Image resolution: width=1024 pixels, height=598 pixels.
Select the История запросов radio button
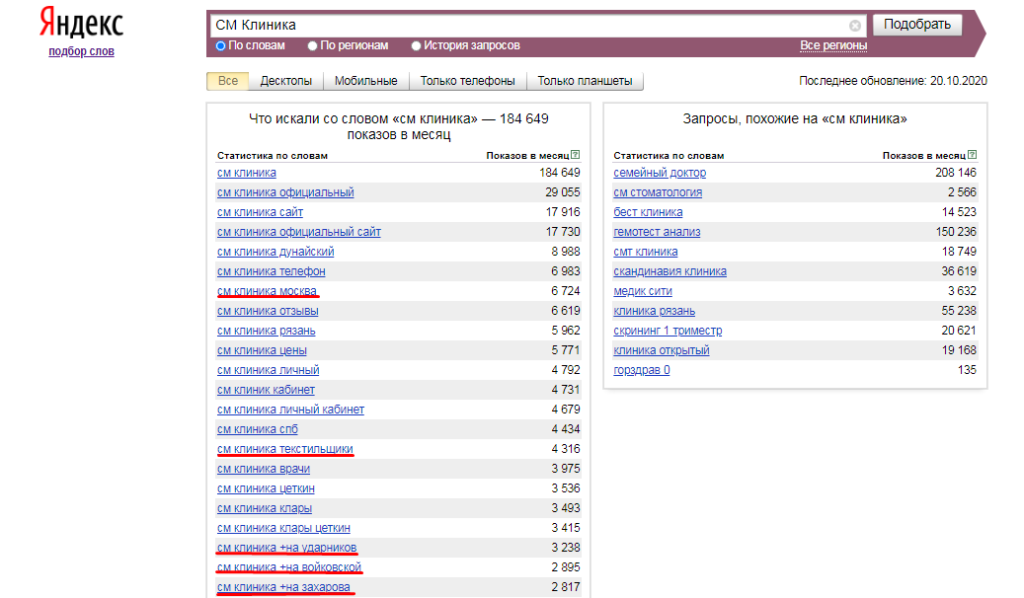(416, 46)
